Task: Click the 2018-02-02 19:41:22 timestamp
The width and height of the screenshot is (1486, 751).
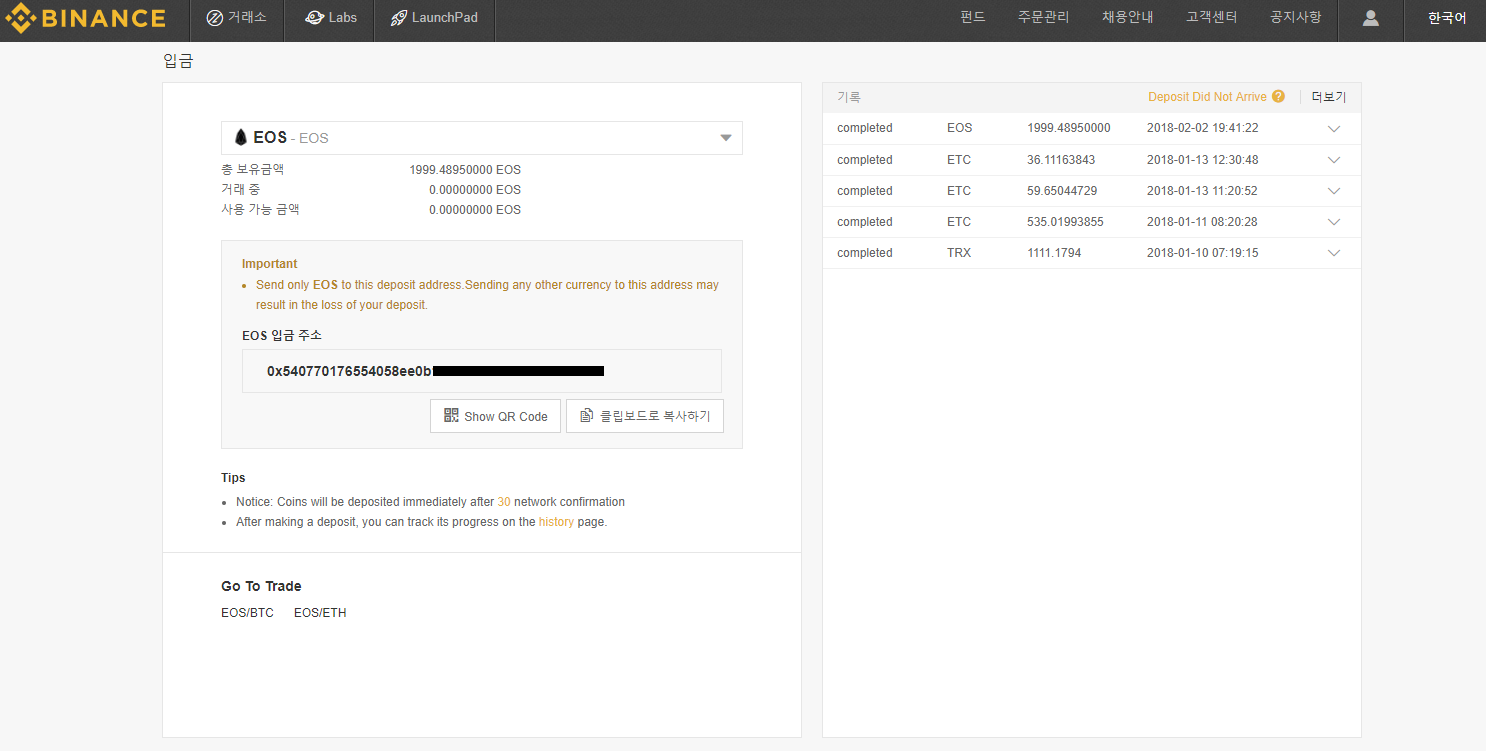Action: pos(1202,128)
